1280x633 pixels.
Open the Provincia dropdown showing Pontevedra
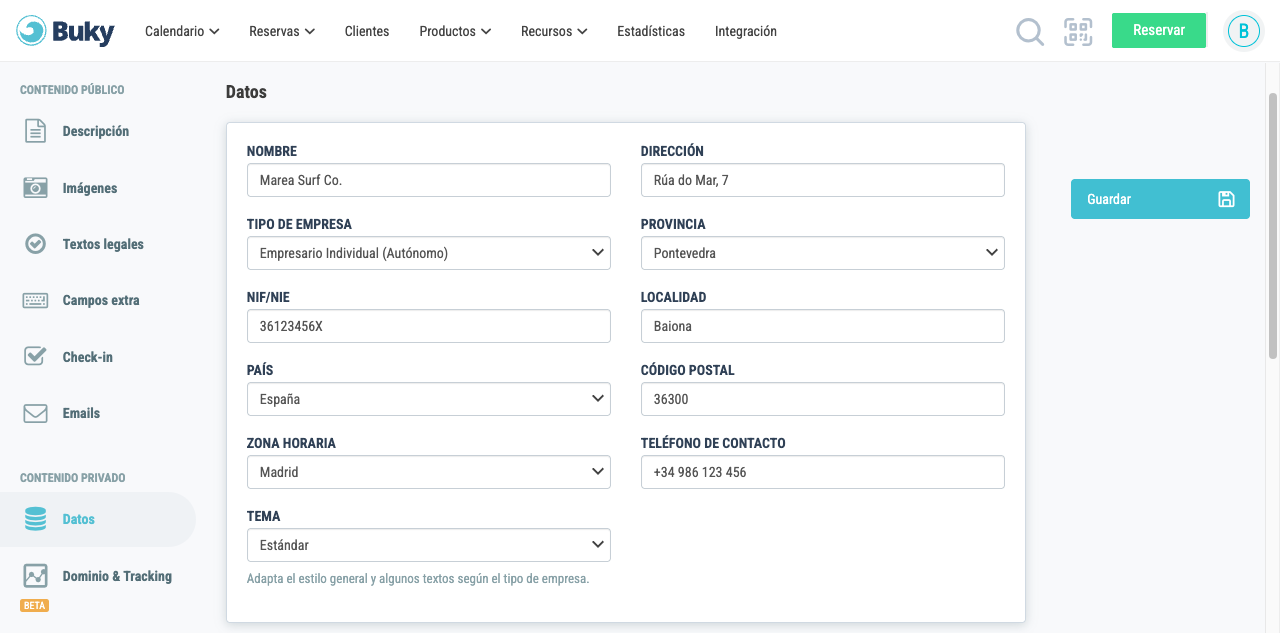(823, 253)
